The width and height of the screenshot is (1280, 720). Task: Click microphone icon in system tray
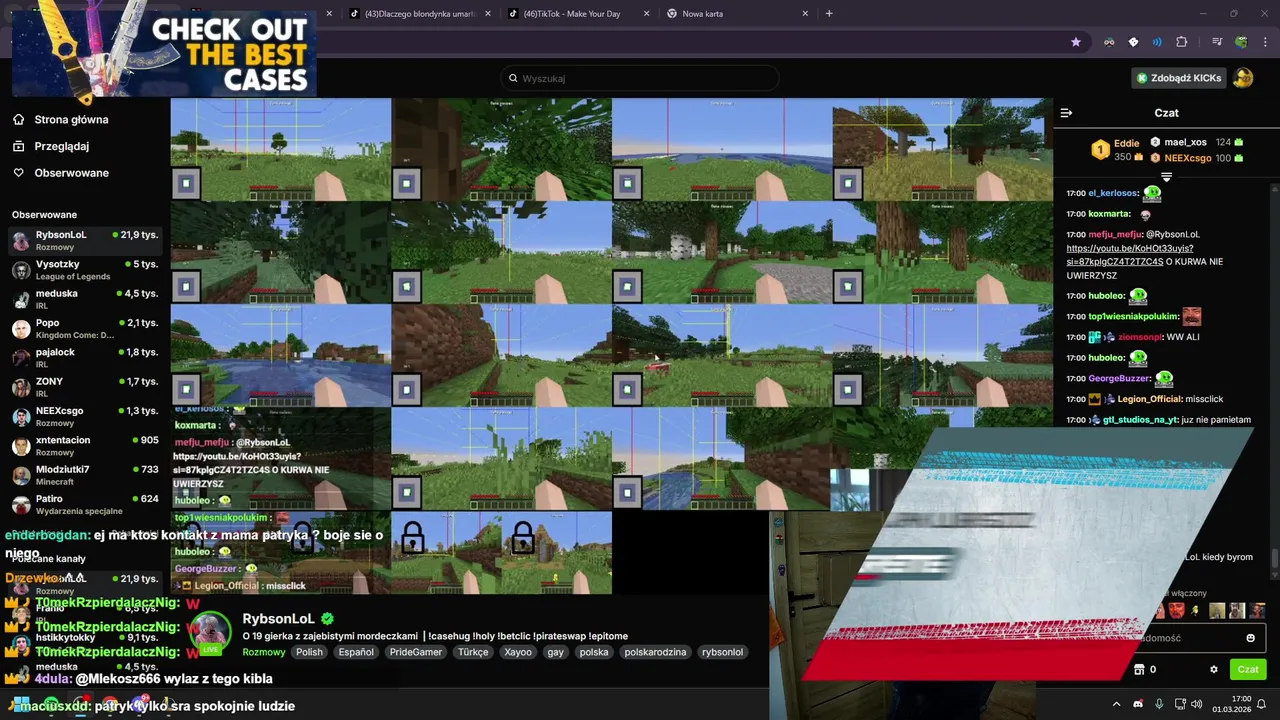click(x=1159, y=704)
